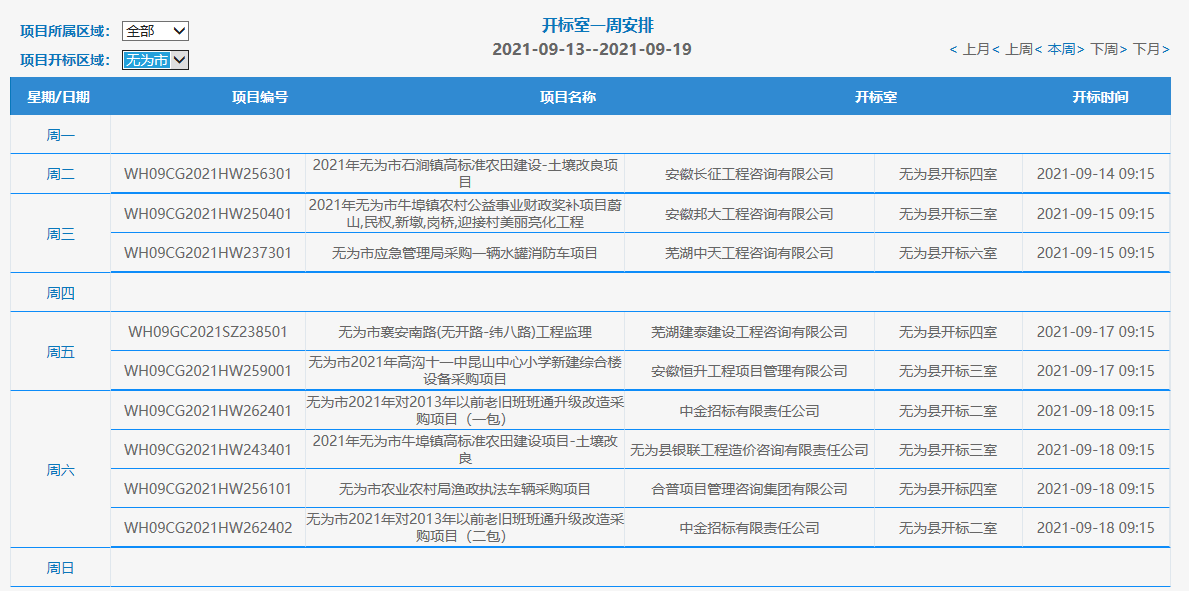Image resolution: width=1189 pixels, height=591 pixels.
Task: Click project number WH09CG2021HW259001
Action: 208,371
